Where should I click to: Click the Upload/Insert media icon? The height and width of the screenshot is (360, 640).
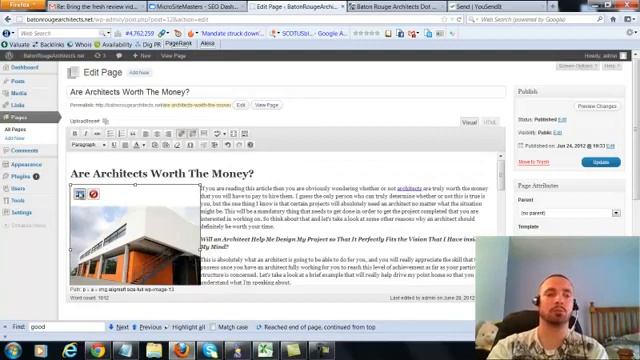tap(106, 121)
